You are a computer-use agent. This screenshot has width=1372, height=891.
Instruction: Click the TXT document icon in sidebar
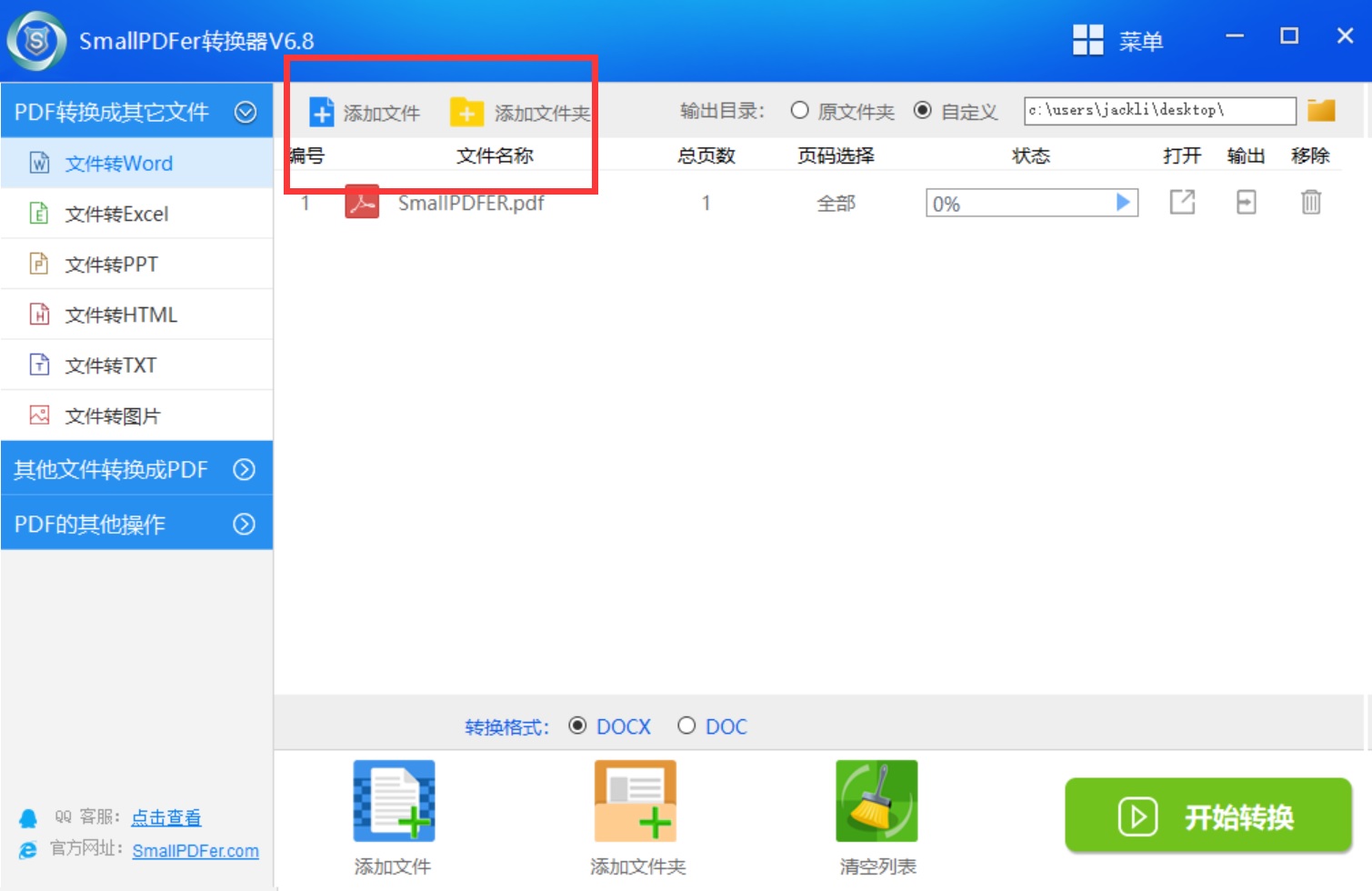(x=39, y=365)
